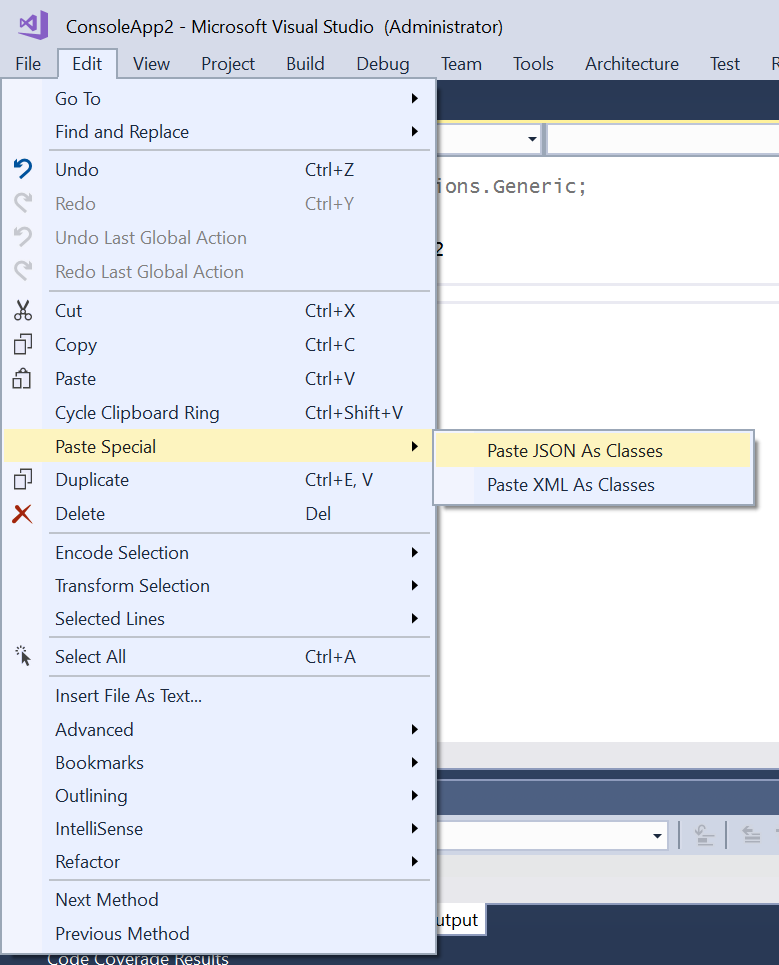Click the Duplicate icon
Image resolution: width=779 pixels, height=965 pixels.
pyautogui.click(x=23, y=480)
